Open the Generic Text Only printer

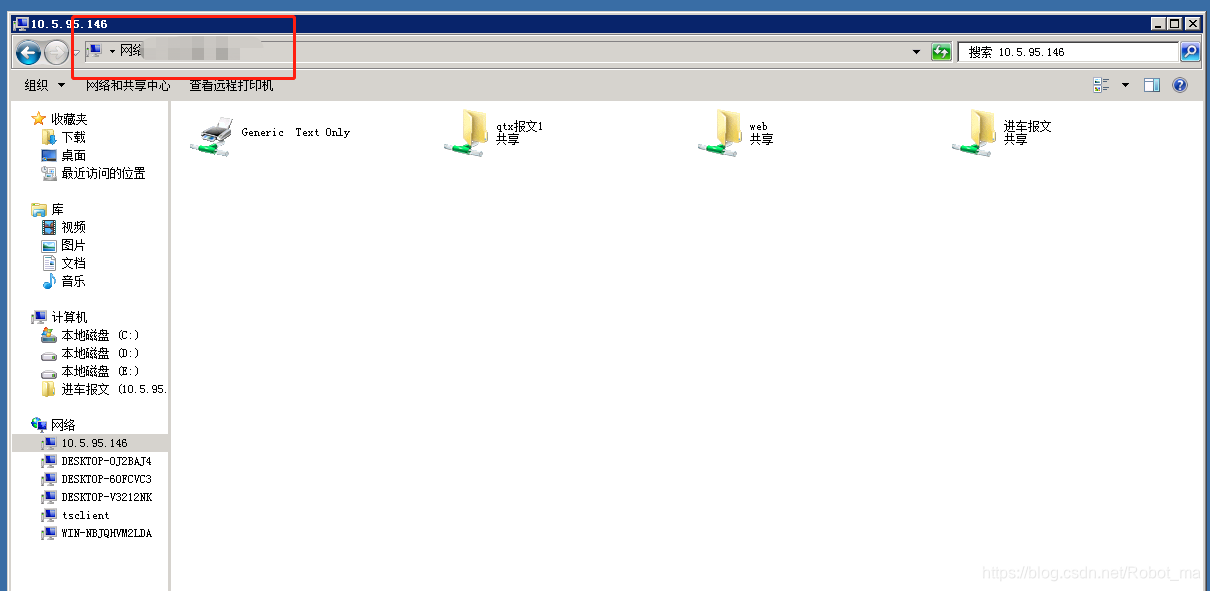click(271, 134)
